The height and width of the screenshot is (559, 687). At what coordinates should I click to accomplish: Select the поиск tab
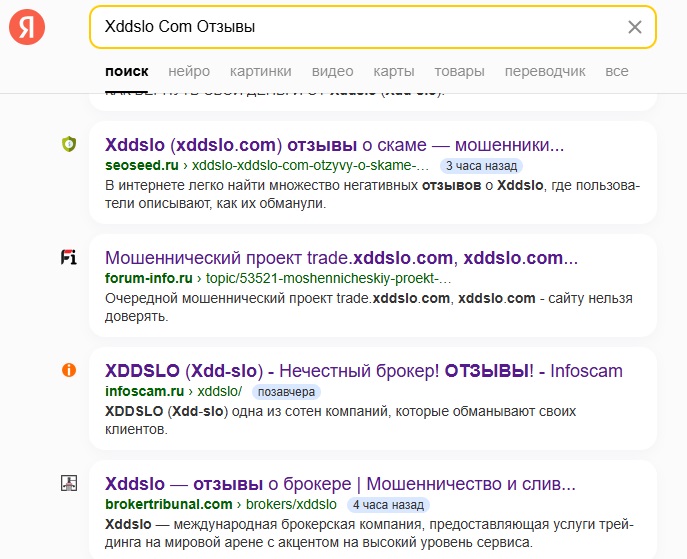coord(127,71)
